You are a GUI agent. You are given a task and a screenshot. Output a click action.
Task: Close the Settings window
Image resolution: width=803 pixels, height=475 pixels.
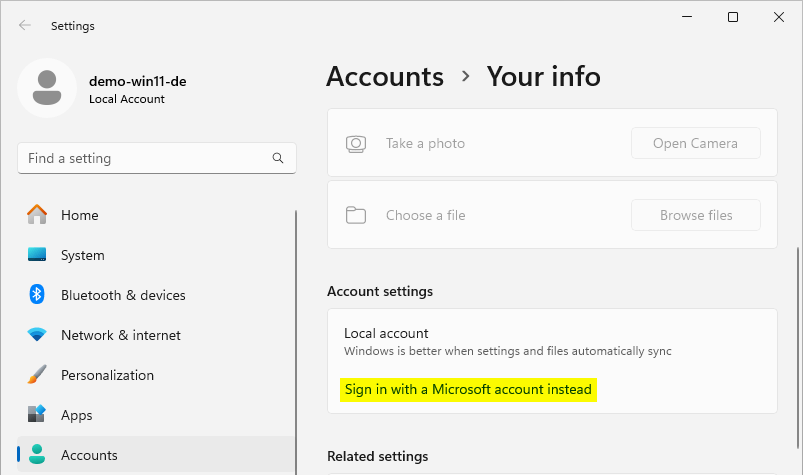[x=778, y=17]
